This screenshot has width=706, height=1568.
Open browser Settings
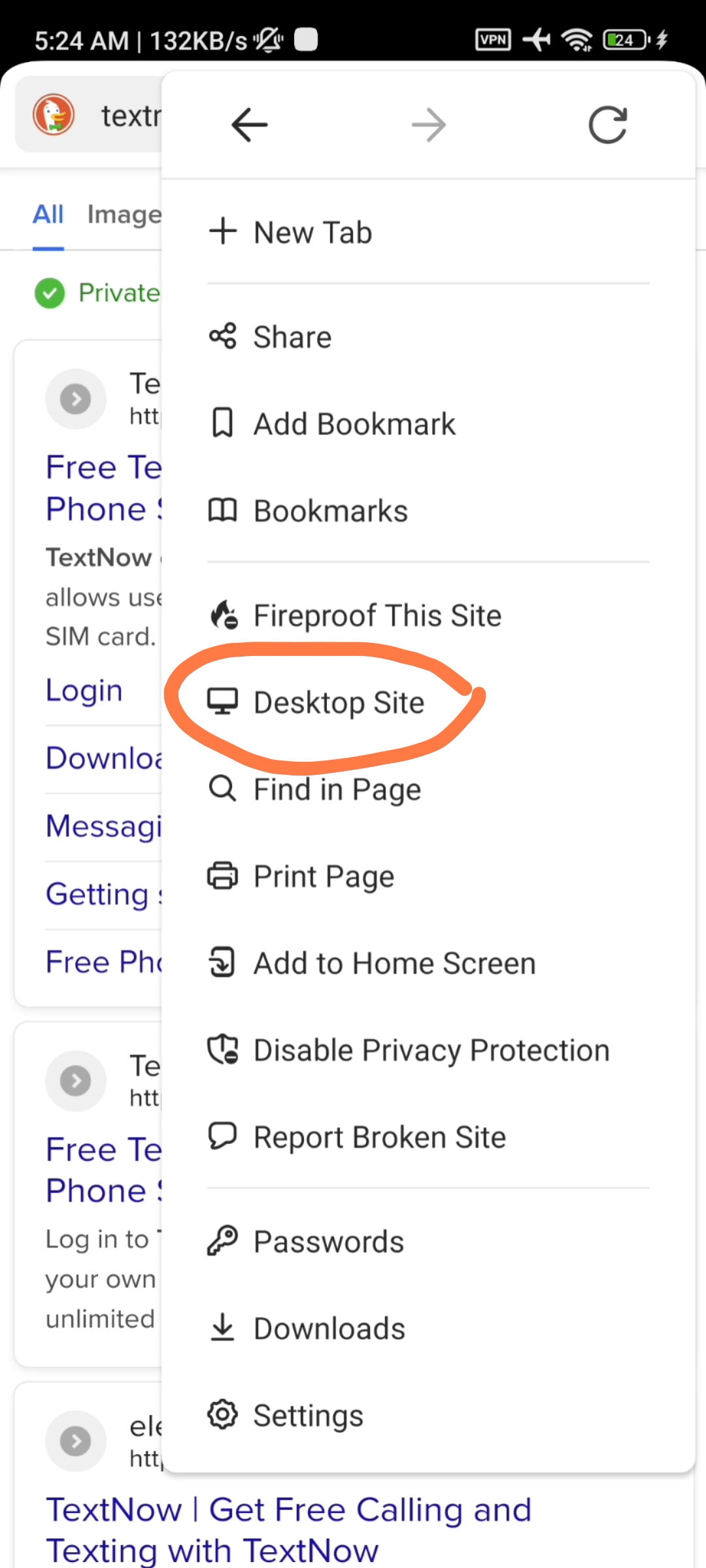click(308, 1416)
